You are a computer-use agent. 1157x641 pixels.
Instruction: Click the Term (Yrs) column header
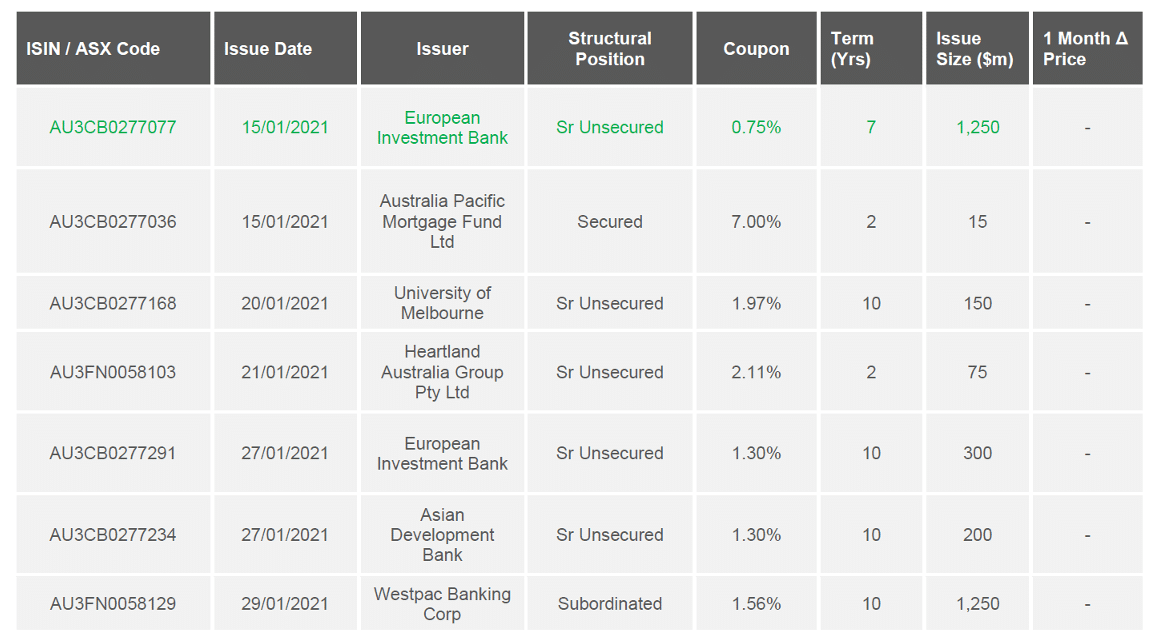tap(871, 49)
